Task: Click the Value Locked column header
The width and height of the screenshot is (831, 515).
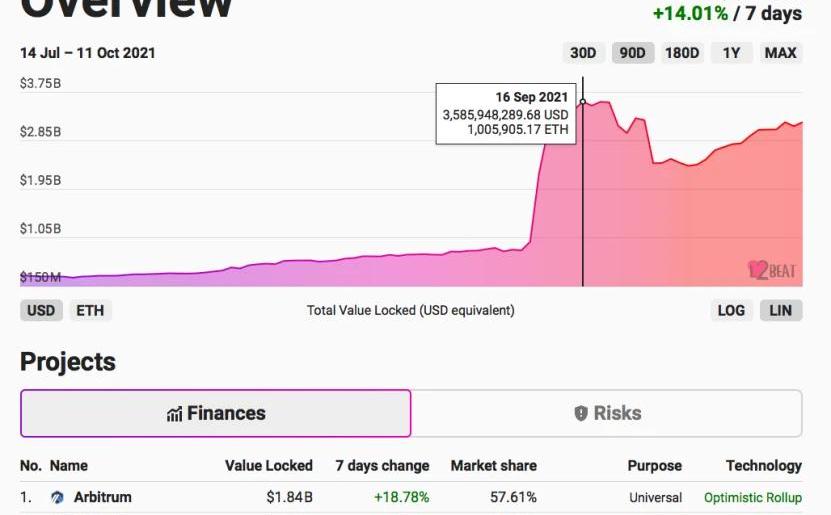Action: [268, 466]
